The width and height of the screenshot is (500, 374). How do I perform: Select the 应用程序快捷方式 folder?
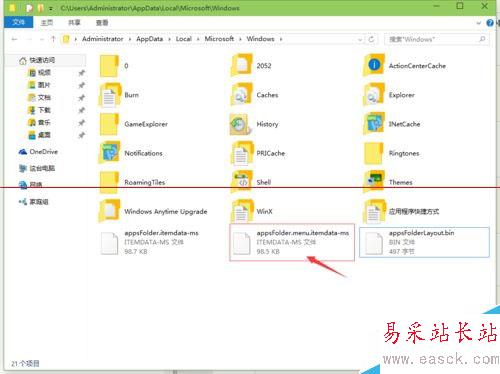401,211
